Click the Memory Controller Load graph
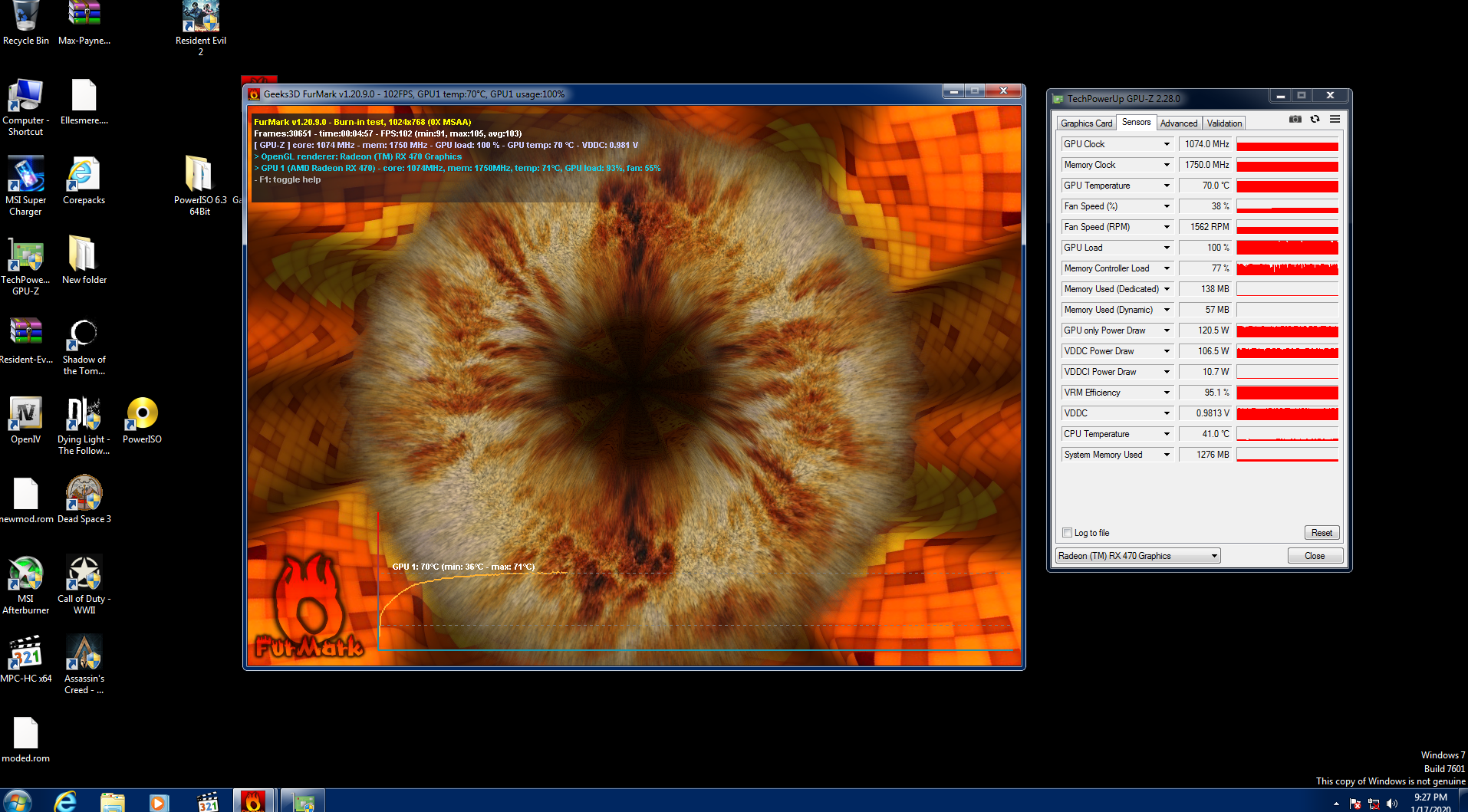 coord(1287,268)
